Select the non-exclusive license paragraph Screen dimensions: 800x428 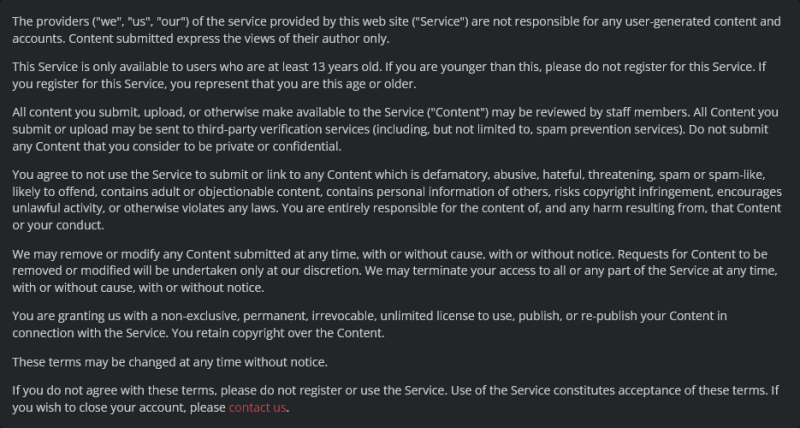(369, 324)
